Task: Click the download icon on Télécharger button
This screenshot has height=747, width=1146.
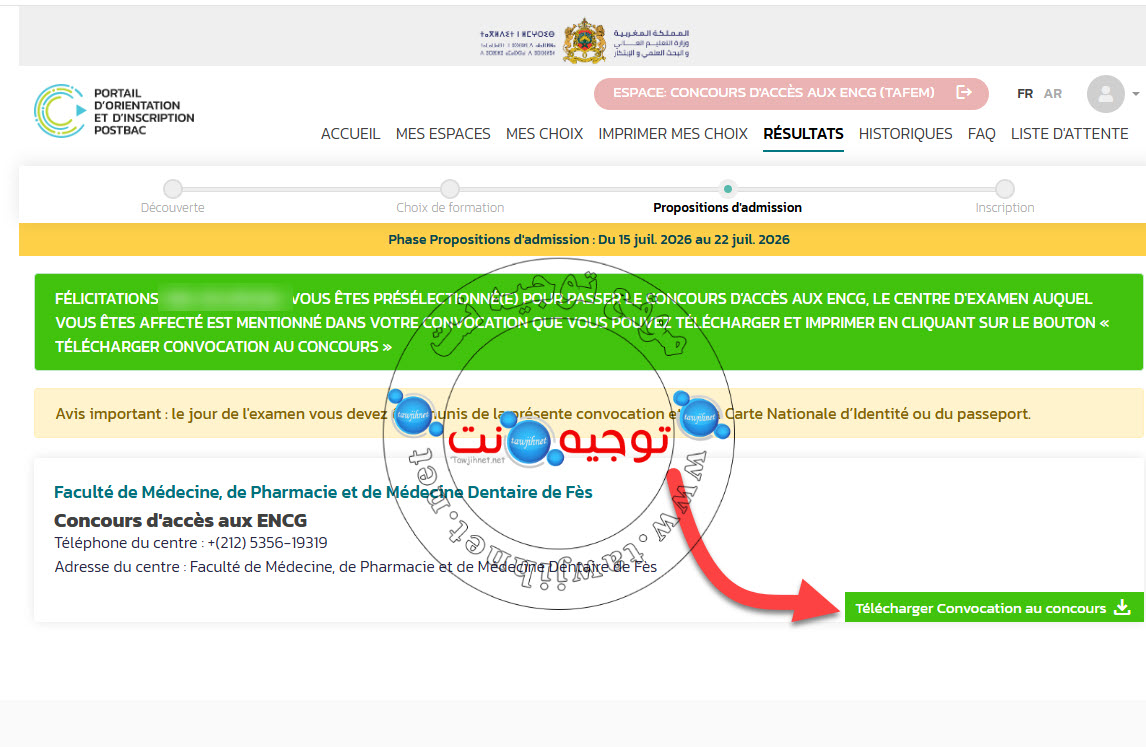Action: [1123, 607]
